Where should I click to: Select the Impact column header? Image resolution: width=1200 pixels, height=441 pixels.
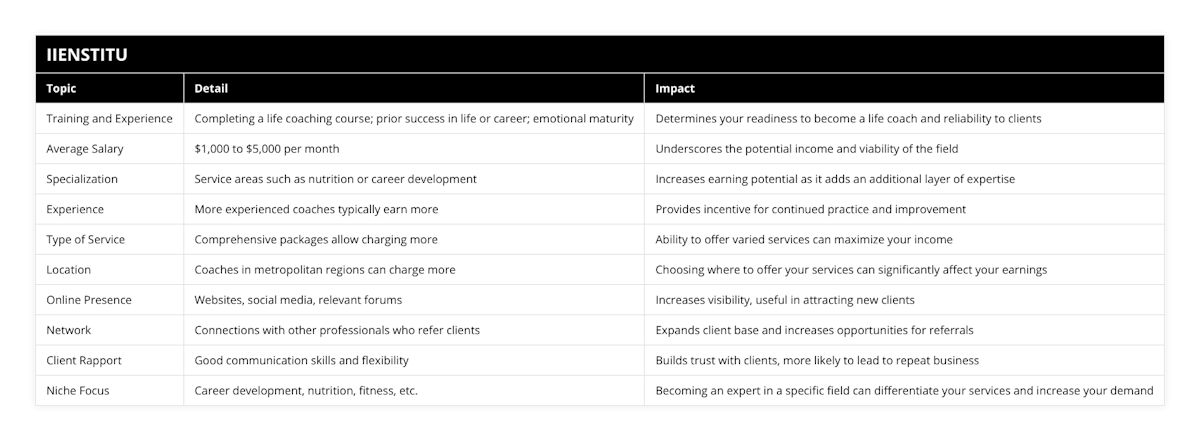click(675, 88)
